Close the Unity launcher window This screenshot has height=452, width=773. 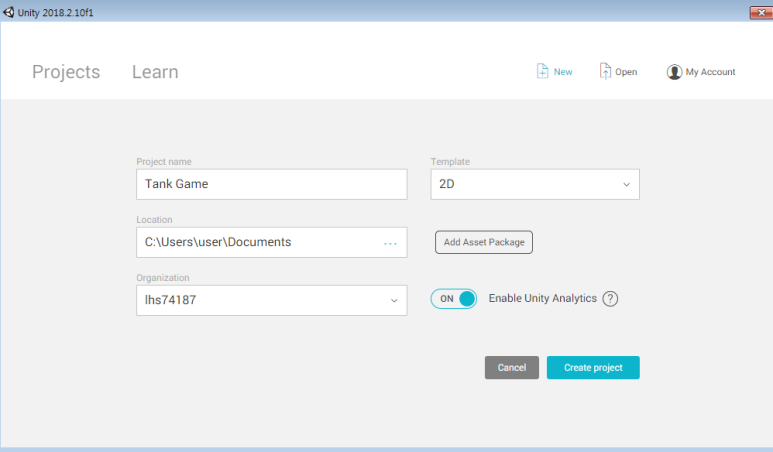761,12
